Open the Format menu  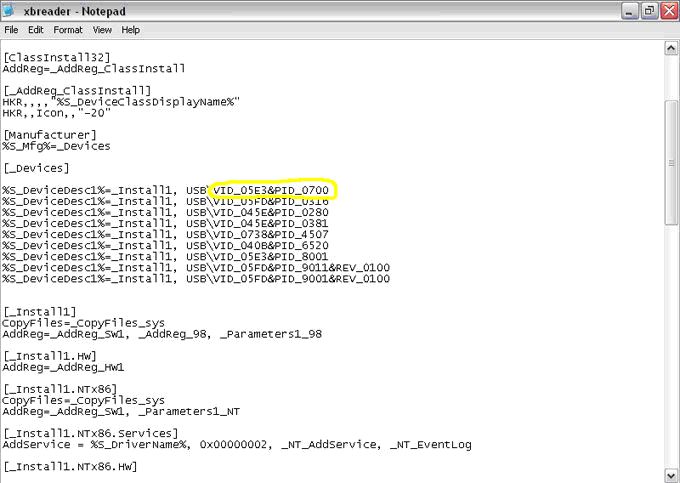point(68,30)
